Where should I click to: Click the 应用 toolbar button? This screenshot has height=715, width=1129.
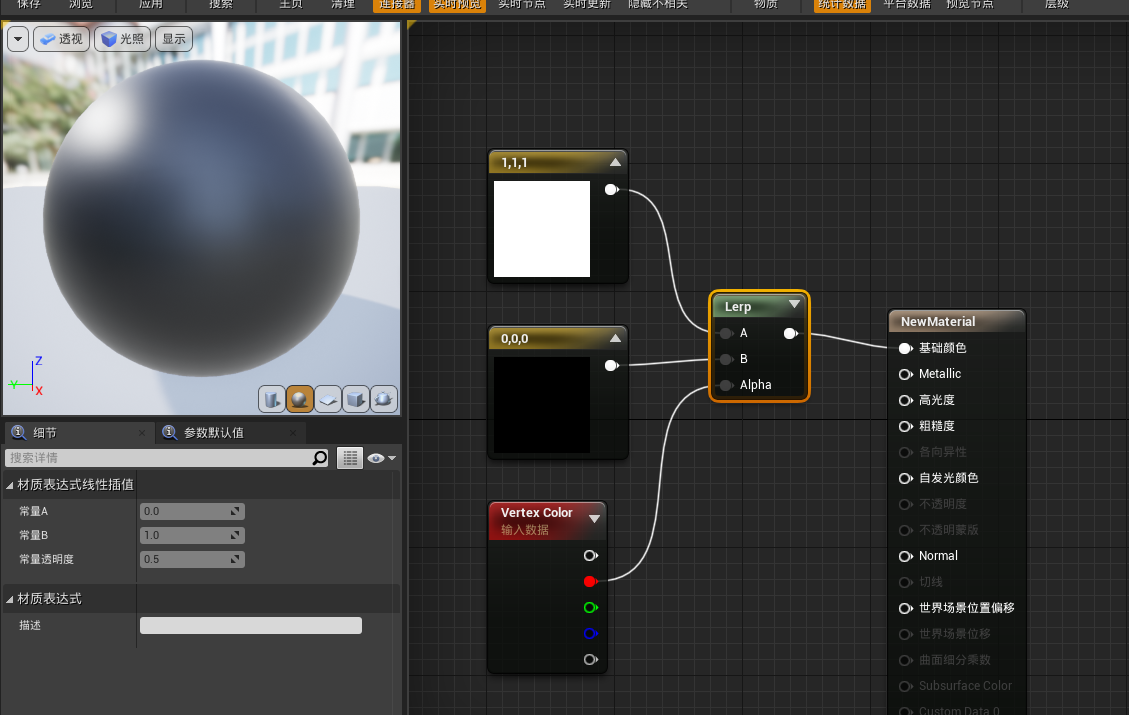[x=150, y=4]
